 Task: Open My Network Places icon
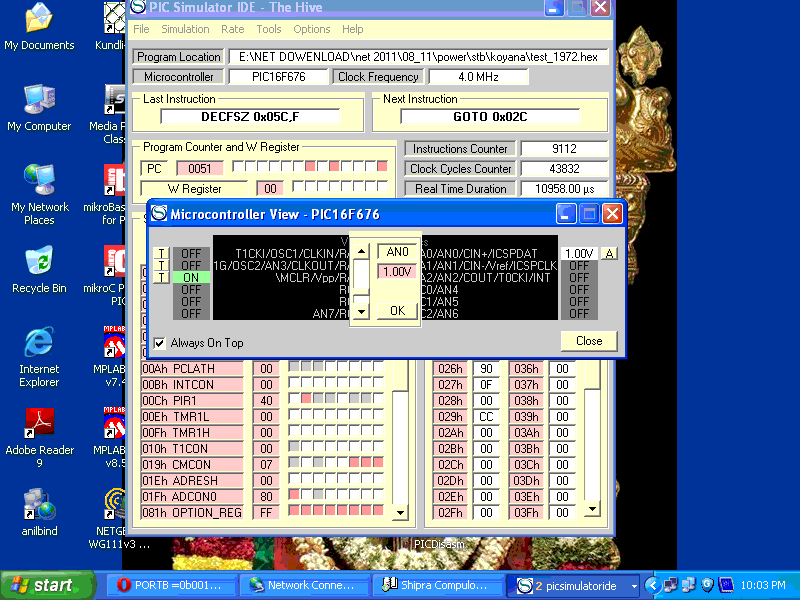point(39,195)
